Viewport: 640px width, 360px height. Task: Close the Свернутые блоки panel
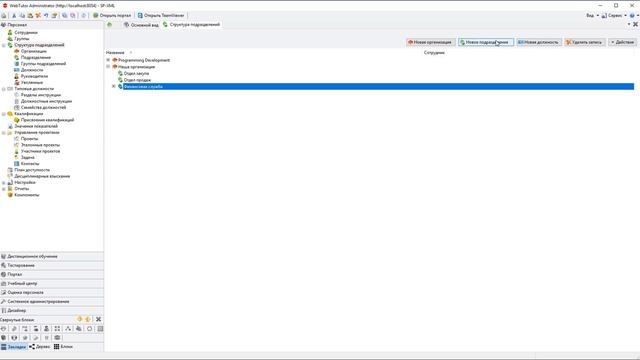(98, 319)
